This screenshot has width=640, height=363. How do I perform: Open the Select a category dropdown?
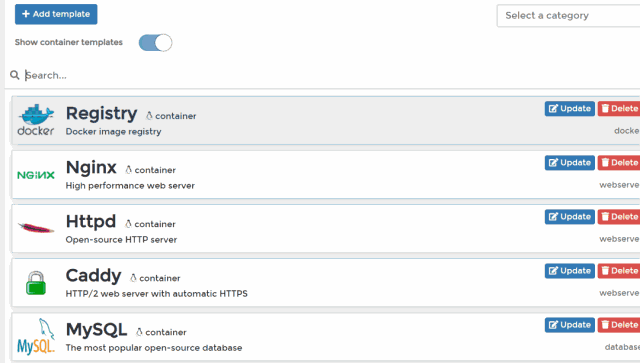(568, 16)
